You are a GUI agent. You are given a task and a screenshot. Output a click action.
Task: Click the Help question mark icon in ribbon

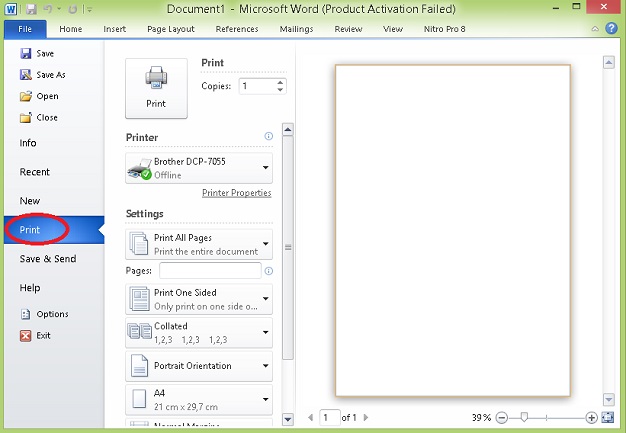[x=611, y=29]
